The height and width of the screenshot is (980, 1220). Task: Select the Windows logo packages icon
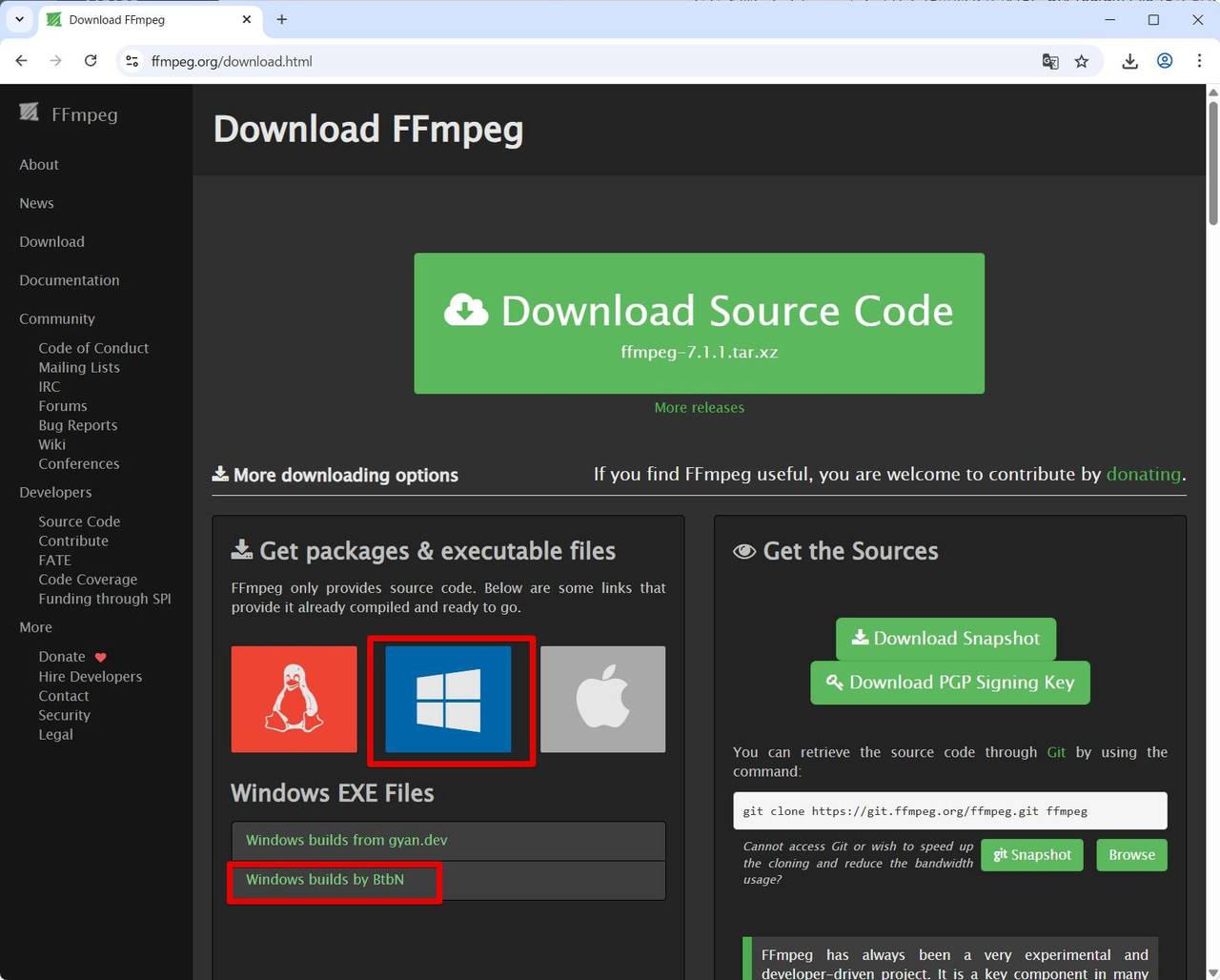click(x=448, y=699)
